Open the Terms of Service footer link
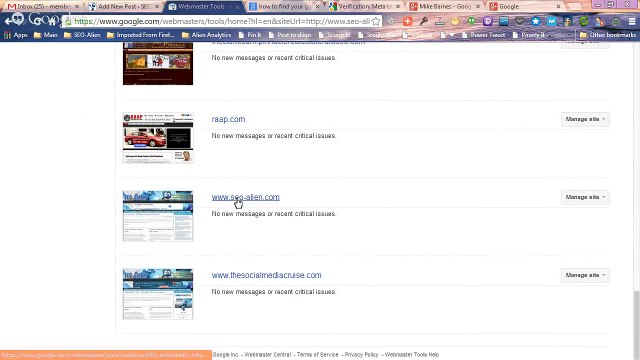 318,355
